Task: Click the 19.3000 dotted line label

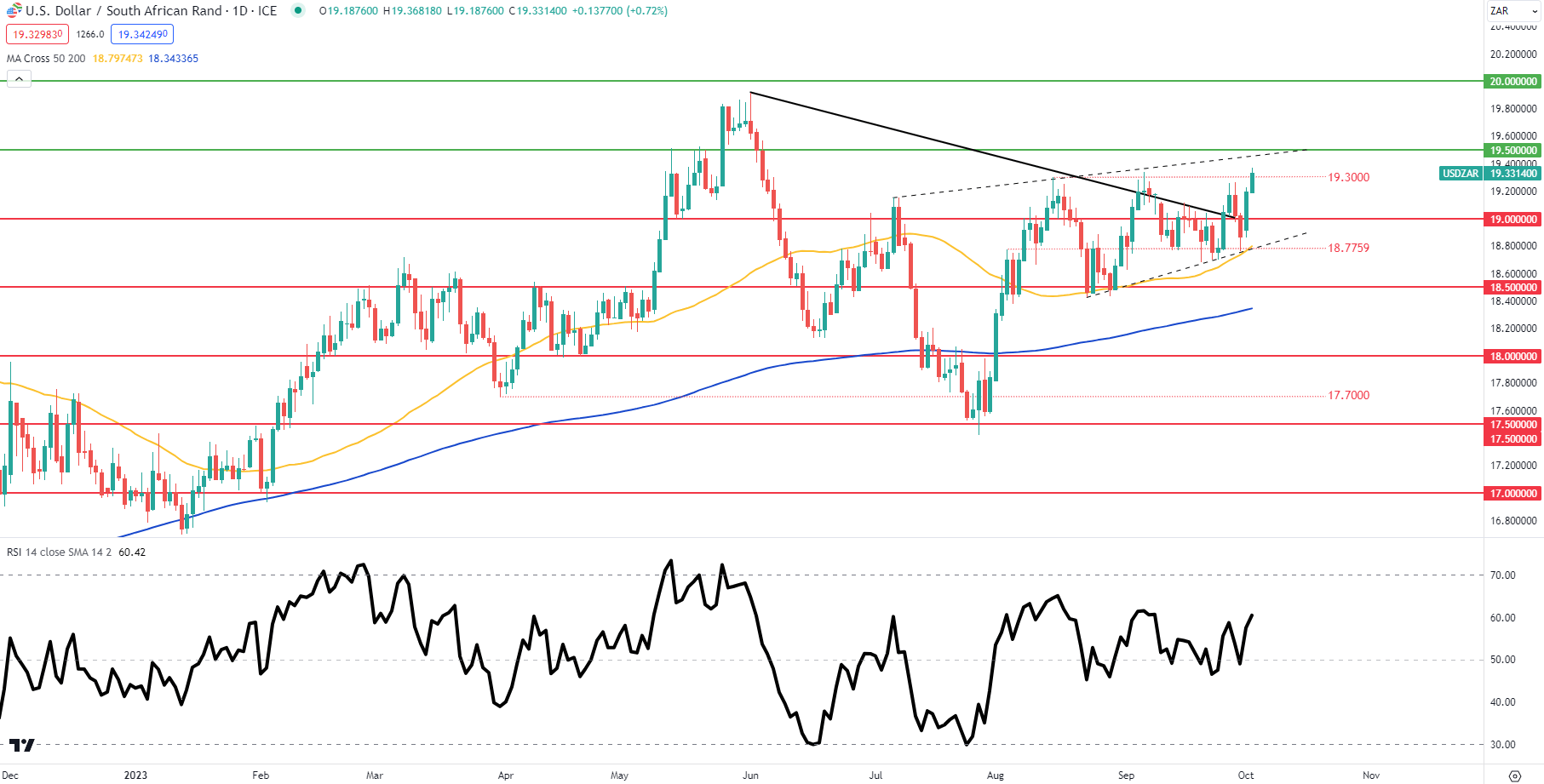Action: 1348,178
